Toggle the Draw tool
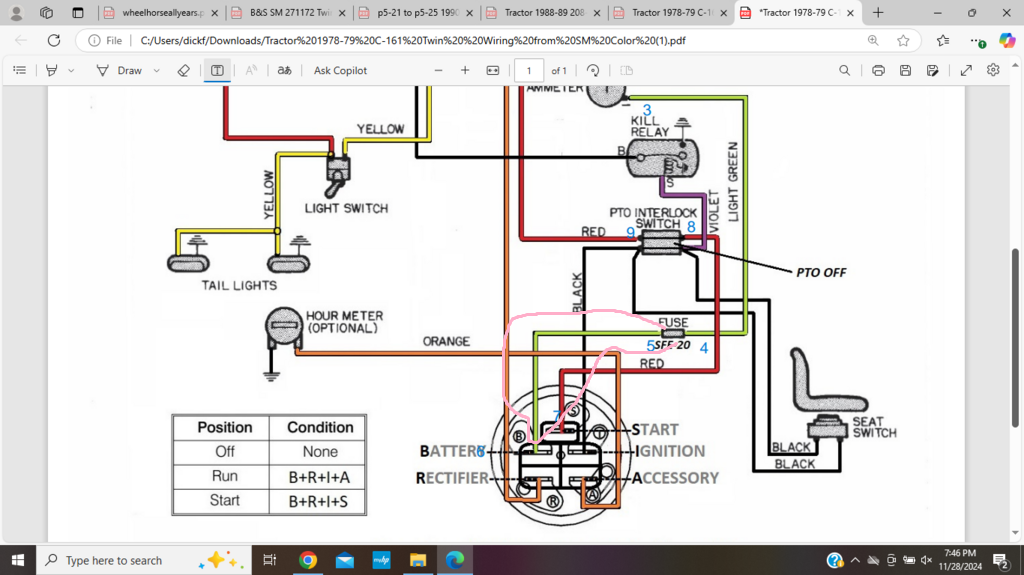The height and width of the screenshot is (575, 1024). click(x=120, y=71)
